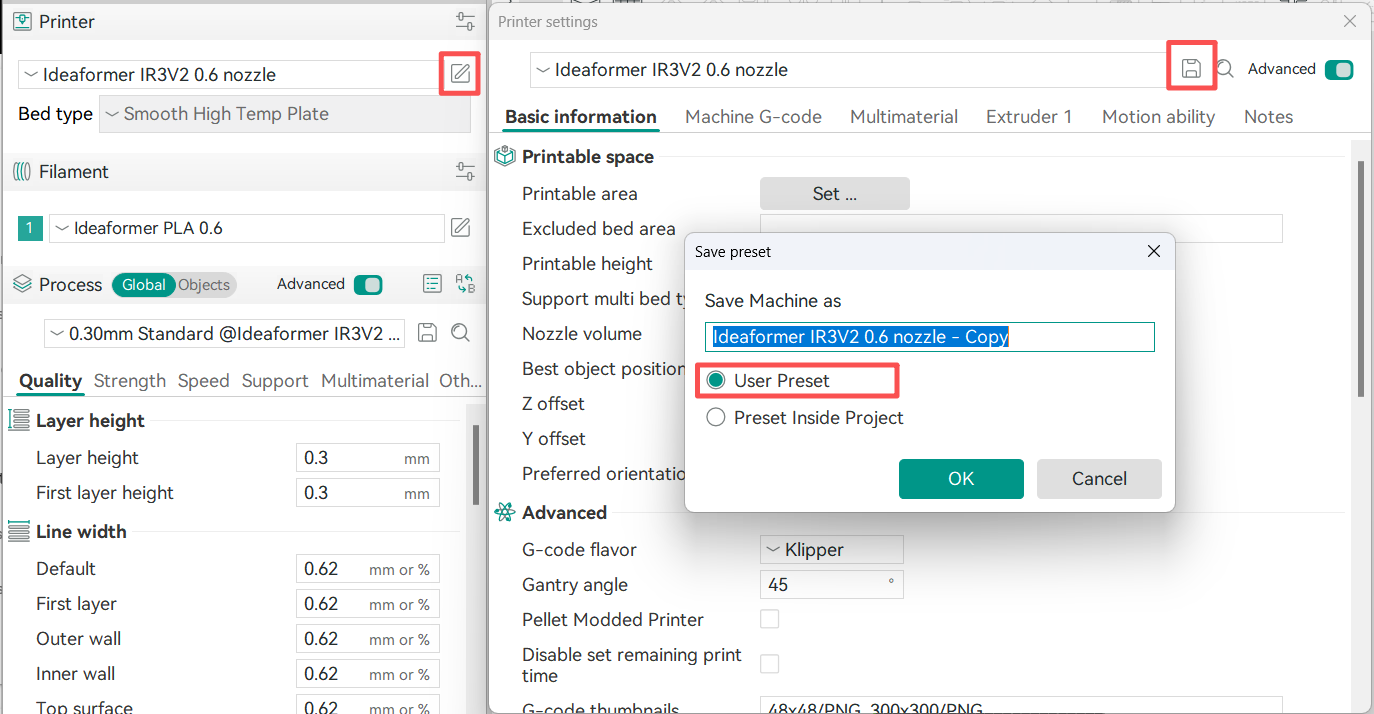Open the printer preset dropdown in left panel

click(229, 74)
